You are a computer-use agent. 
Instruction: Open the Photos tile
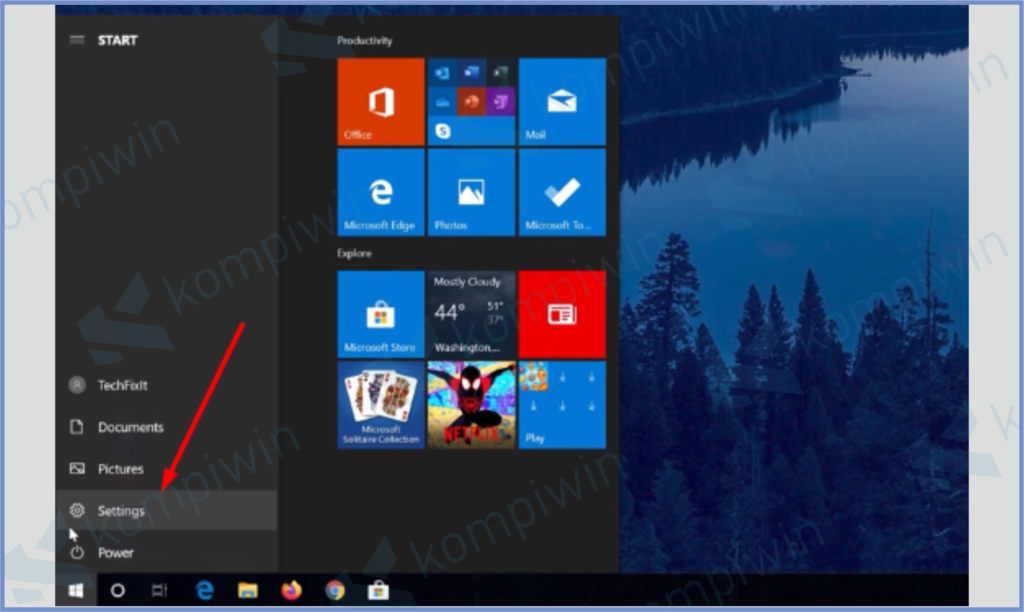471,192
